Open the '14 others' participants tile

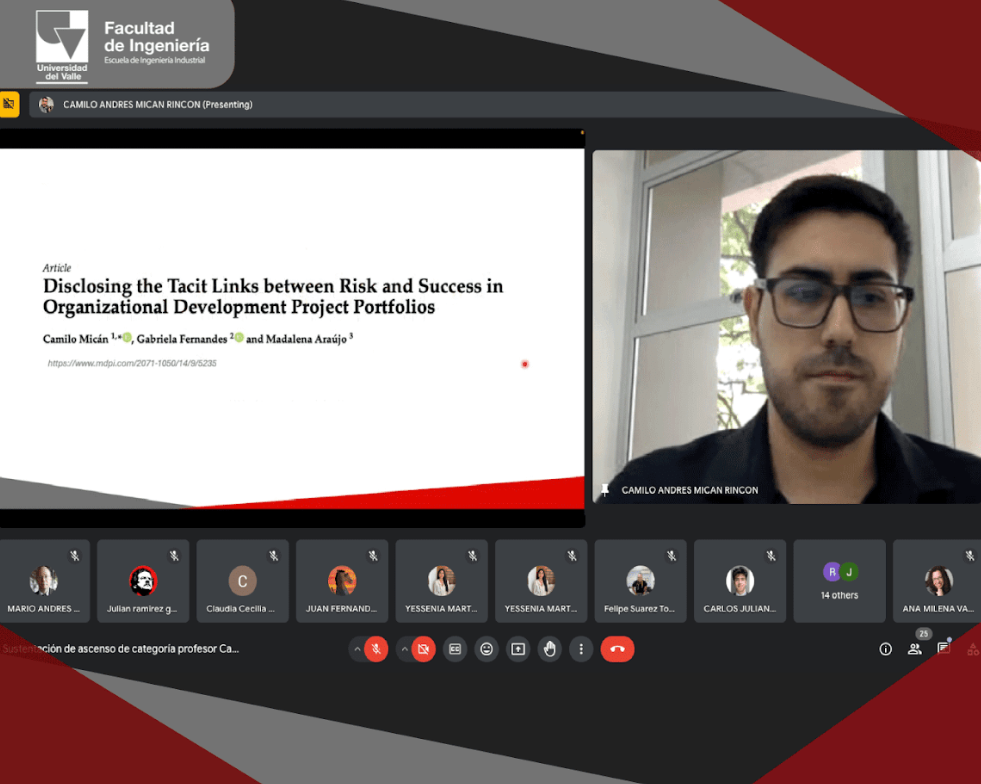[839, 580]
